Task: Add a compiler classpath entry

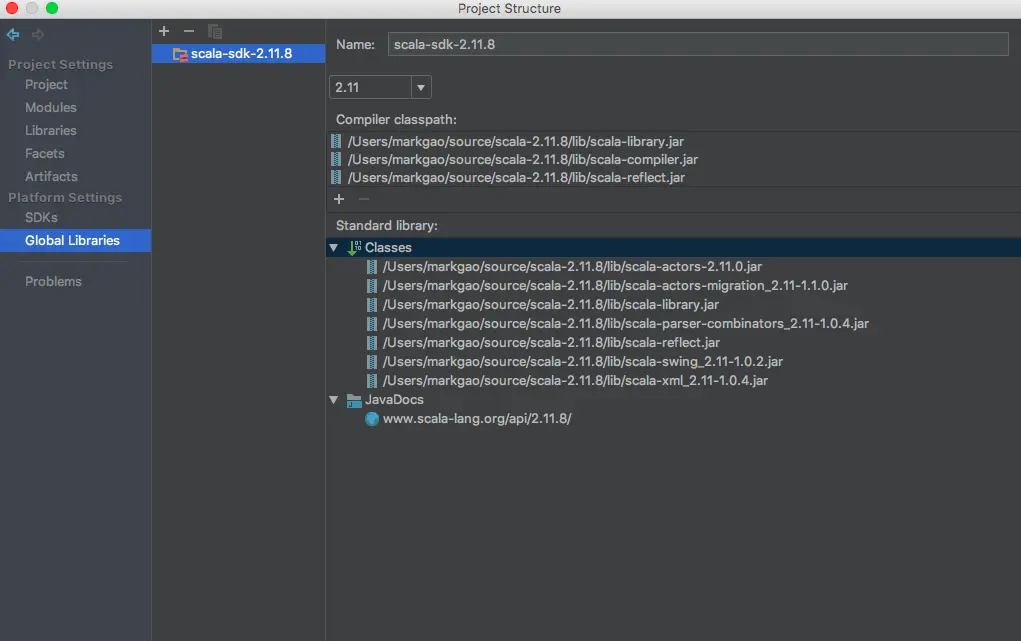Action: [339, 199]
